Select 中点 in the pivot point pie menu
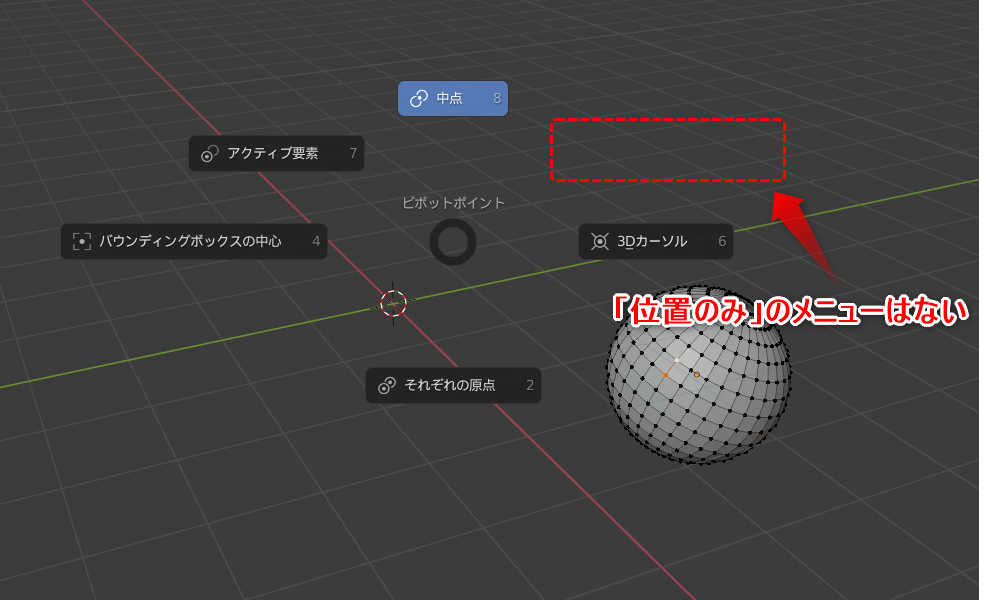Viewport: 993px width, 600px height. coord(453,98)
